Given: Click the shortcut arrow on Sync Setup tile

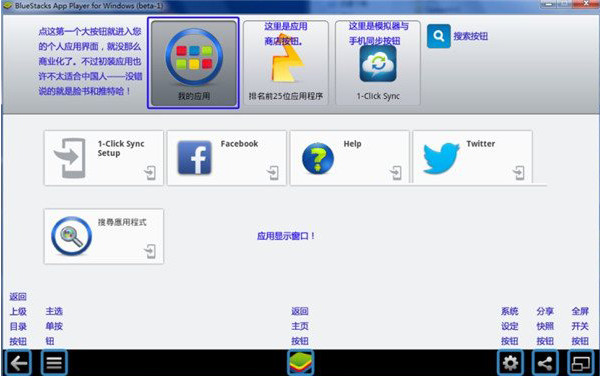Looking at the screenshot, I should [150, 173].
